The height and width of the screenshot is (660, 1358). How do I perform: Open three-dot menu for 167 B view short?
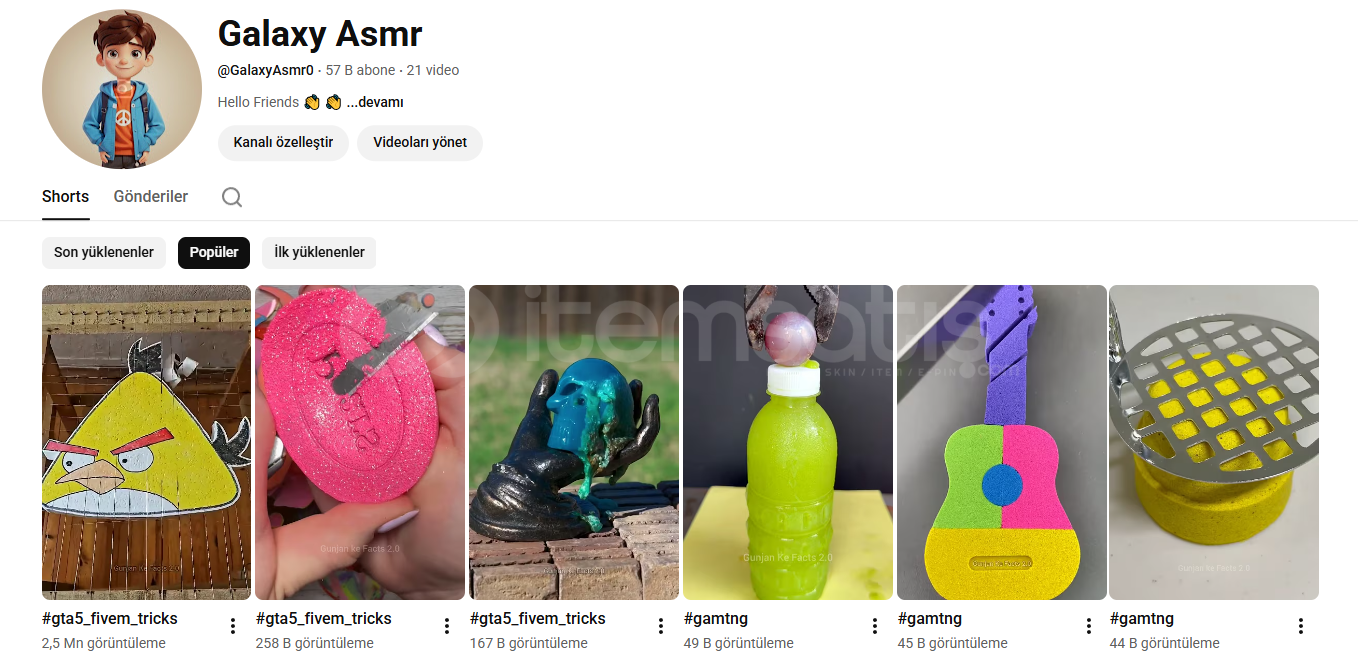tap(661, 626)
